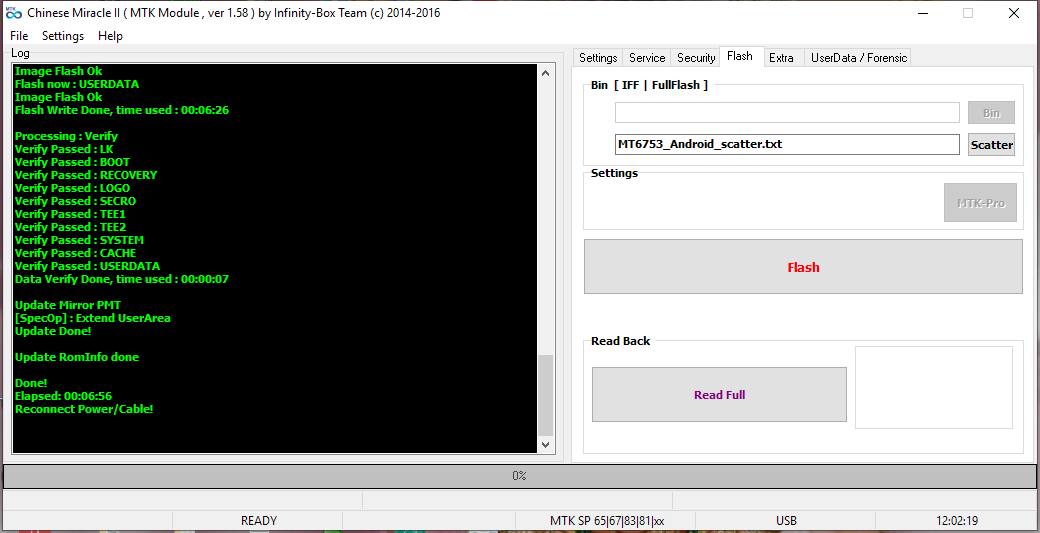Click '[SpecOp] : Extend UserArea' log line

[x=93, y=318]
